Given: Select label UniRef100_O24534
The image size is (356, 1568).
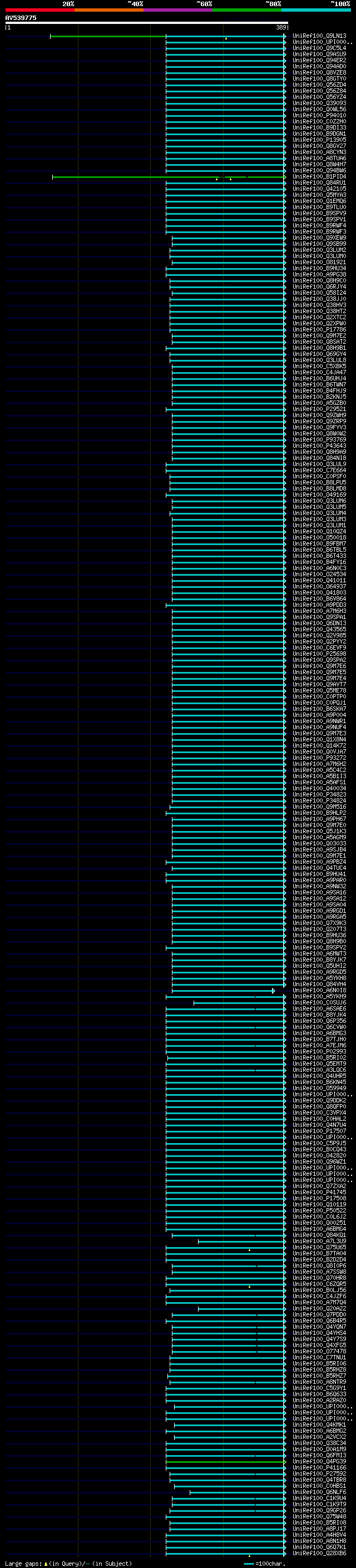Looking at the screenshot, I should pyautogui.click(x=319, y=574).
